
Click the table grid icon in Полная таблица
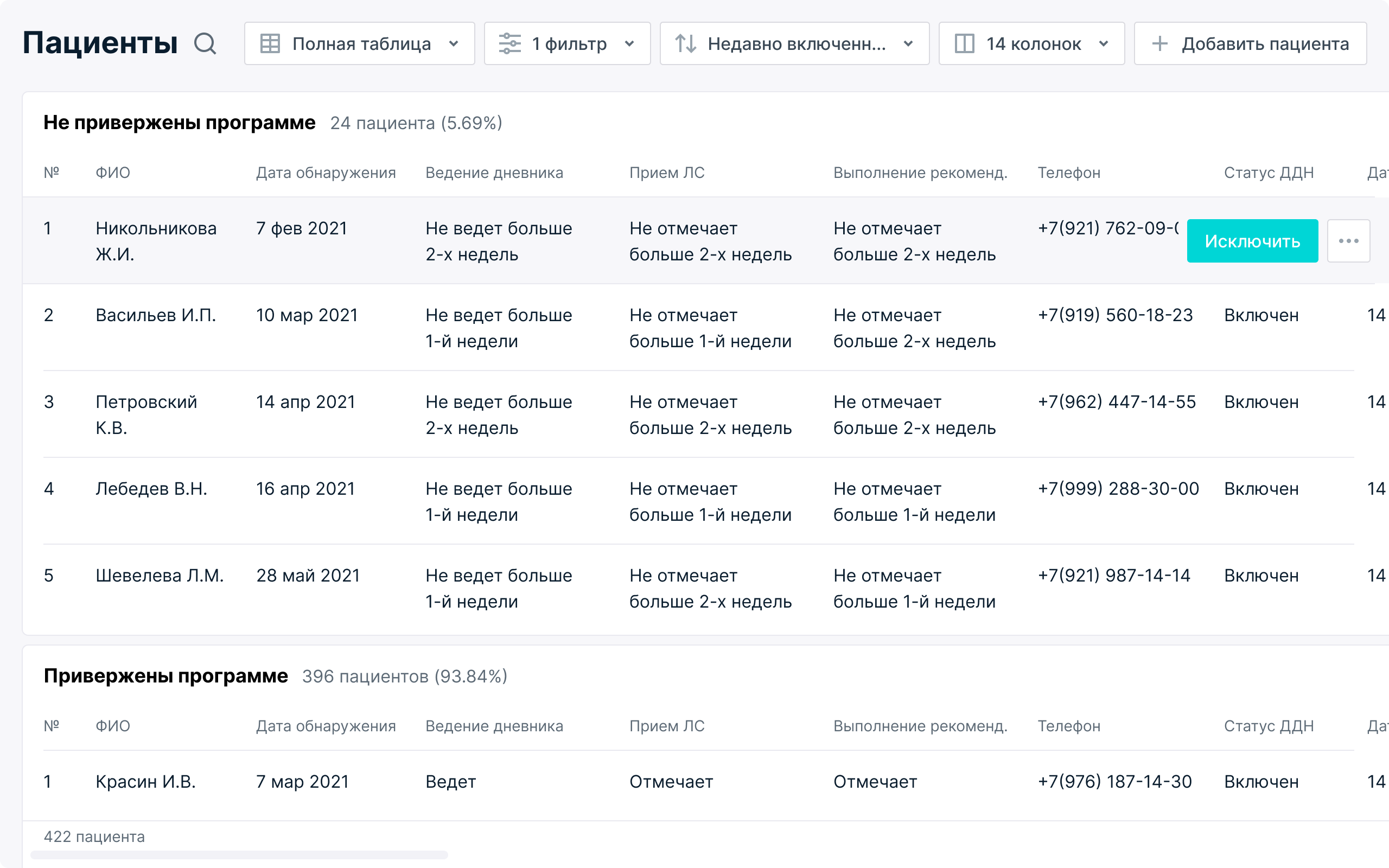click(x=270, y=43)
